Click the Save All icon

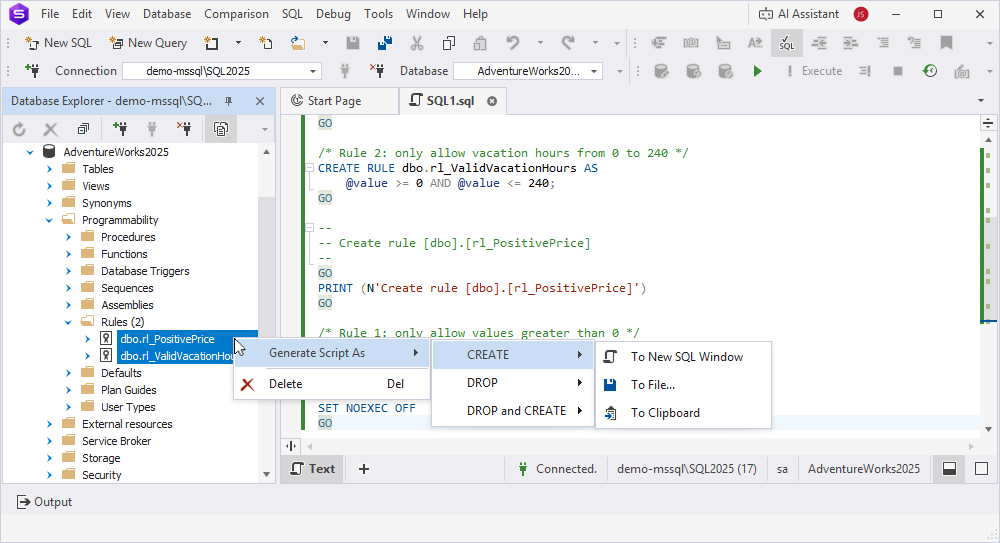point(385,43)
